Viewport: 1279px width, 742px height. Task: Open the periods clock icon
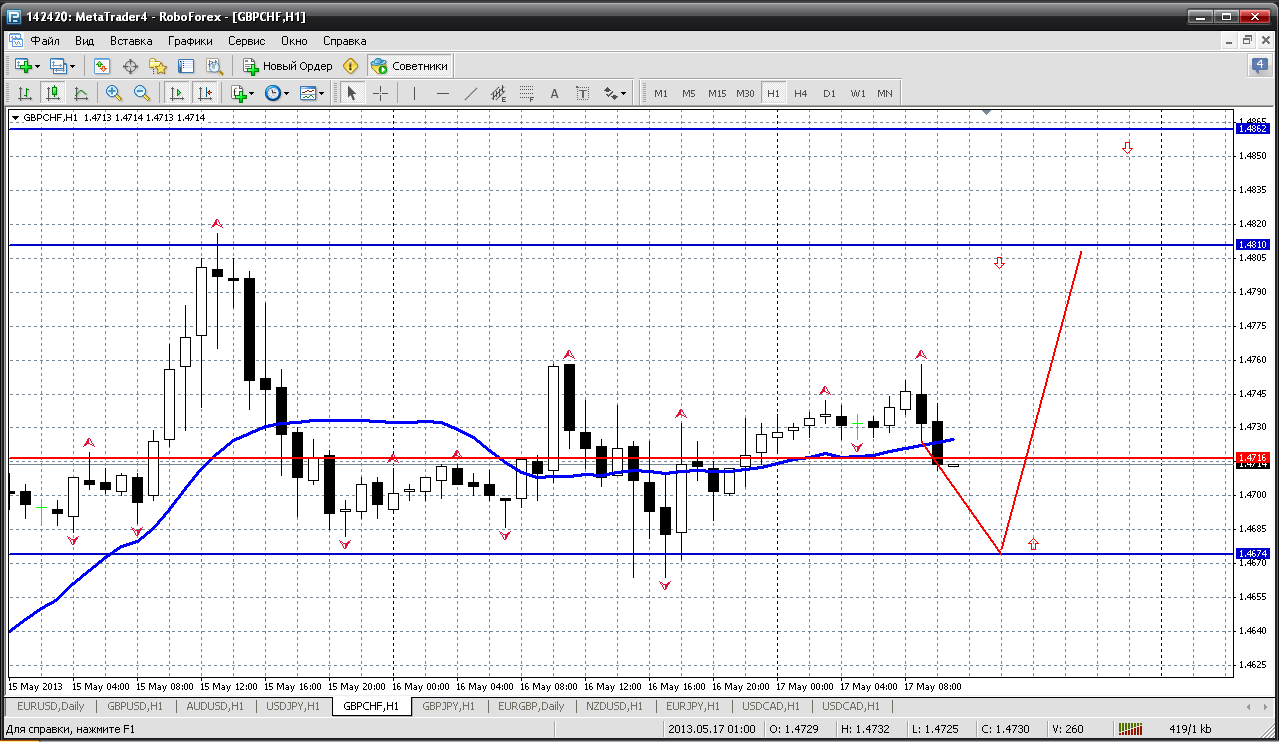pyautogui.click(x=273, y=93)
